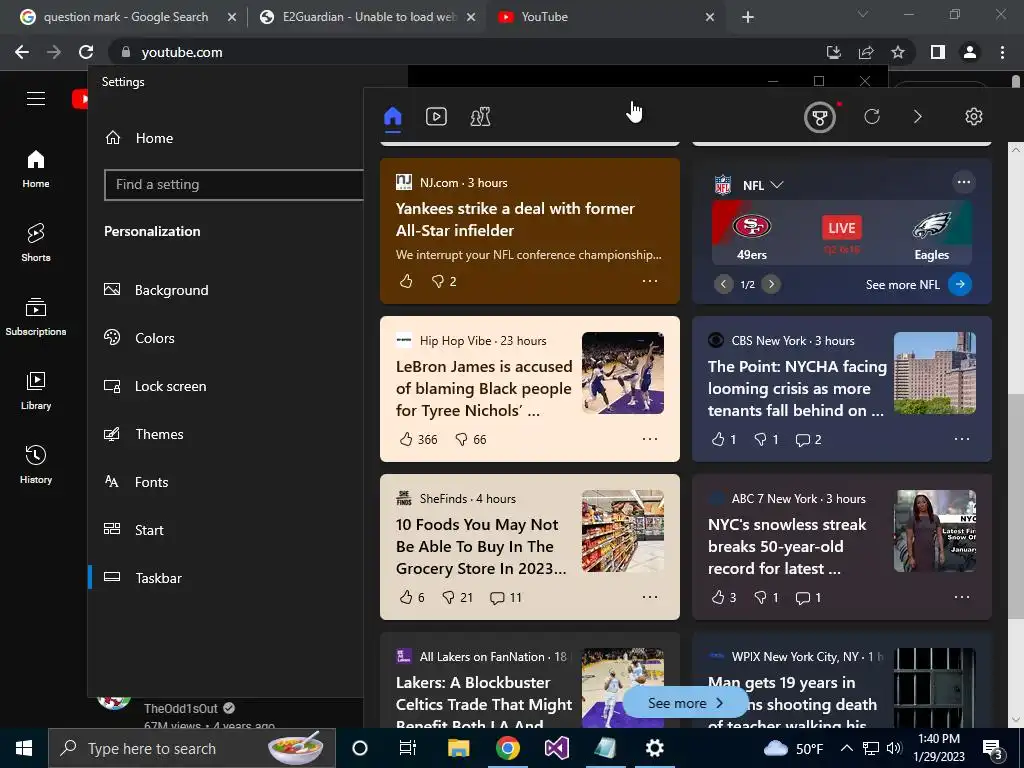Go to YouTube Shorts in sidebar
1024x768 pixels.
click(x=36, y=242)
